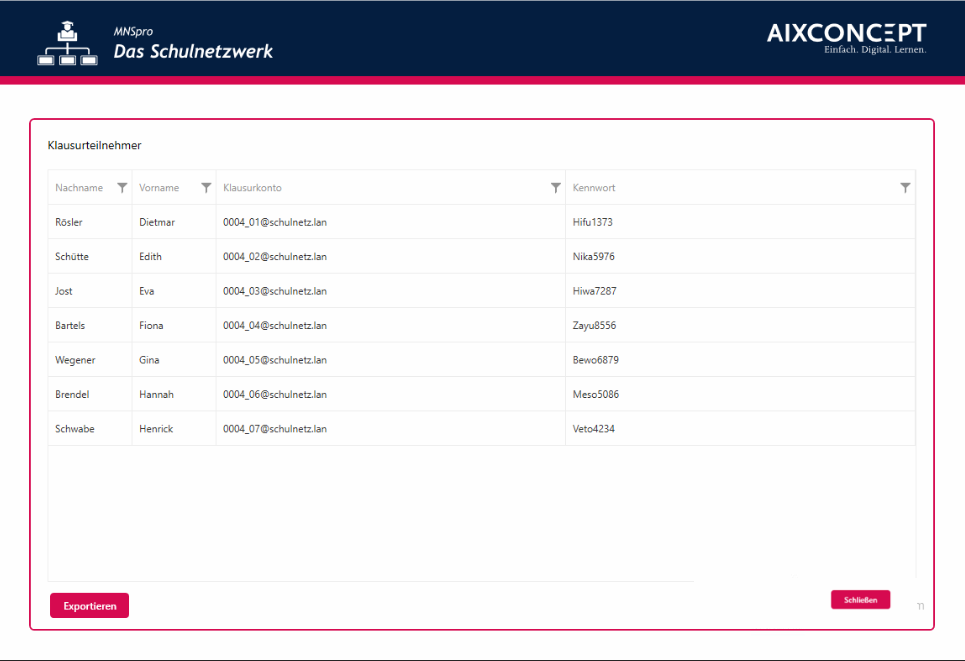Open the Kennwort column filter icon

click(x=905, y=188)
